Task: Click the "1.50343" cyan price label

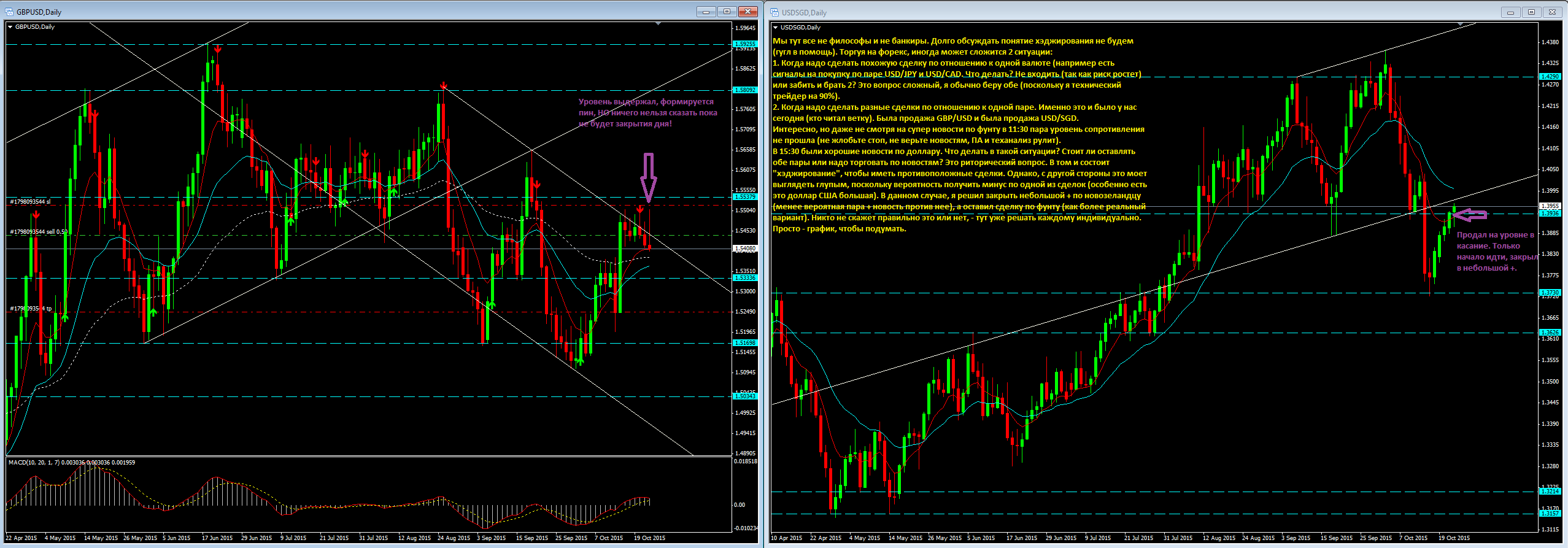Action: (745, 396)
